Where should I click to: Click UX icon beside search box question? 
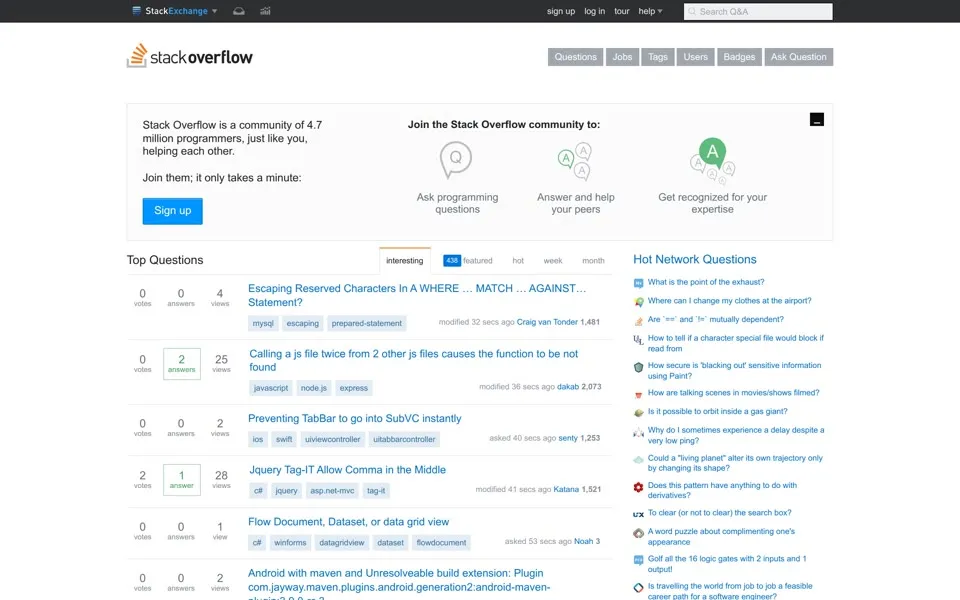click(639, 515)
